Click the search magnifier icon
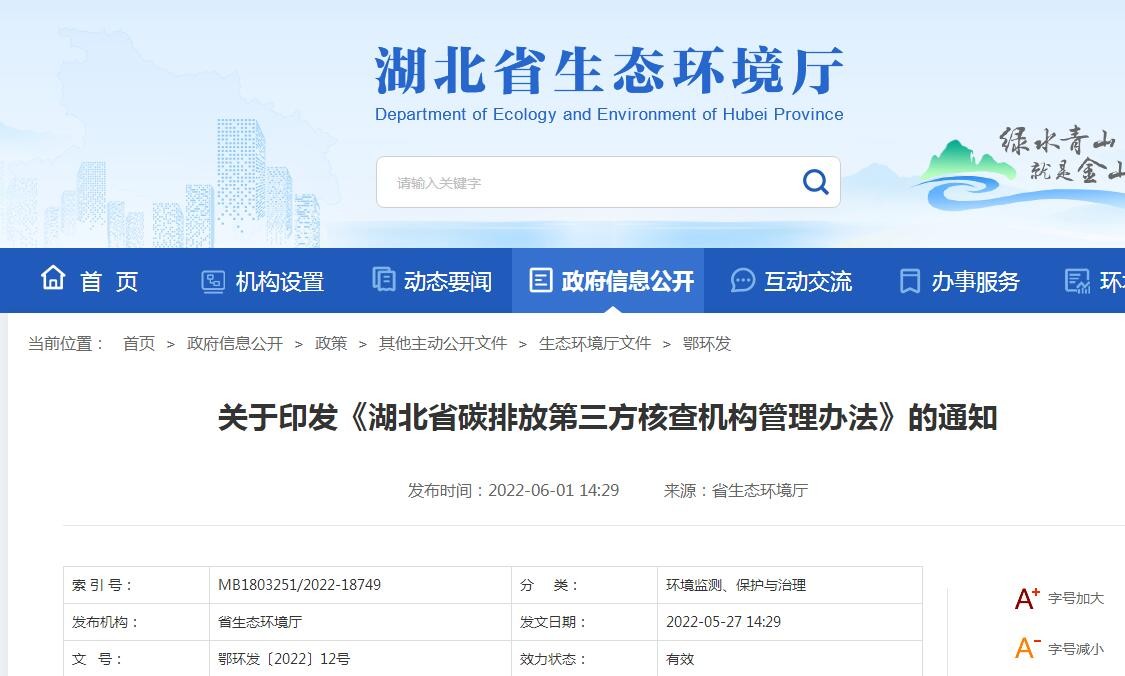This screenshot has width=1125, height=676. (x=814, y=181)
